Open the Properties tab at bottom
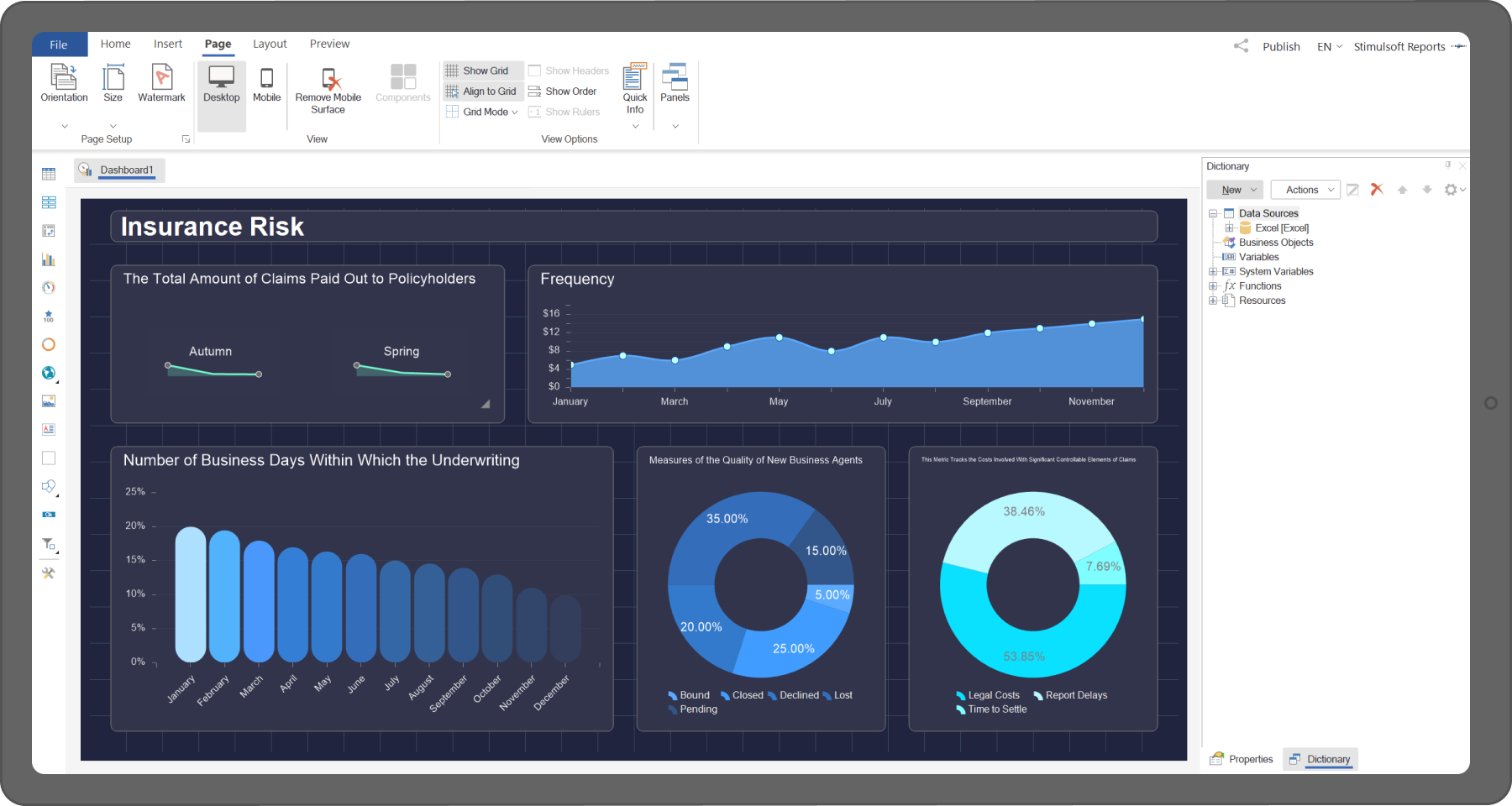This screenshot has width=1512, height=806. coord(1242,759)
